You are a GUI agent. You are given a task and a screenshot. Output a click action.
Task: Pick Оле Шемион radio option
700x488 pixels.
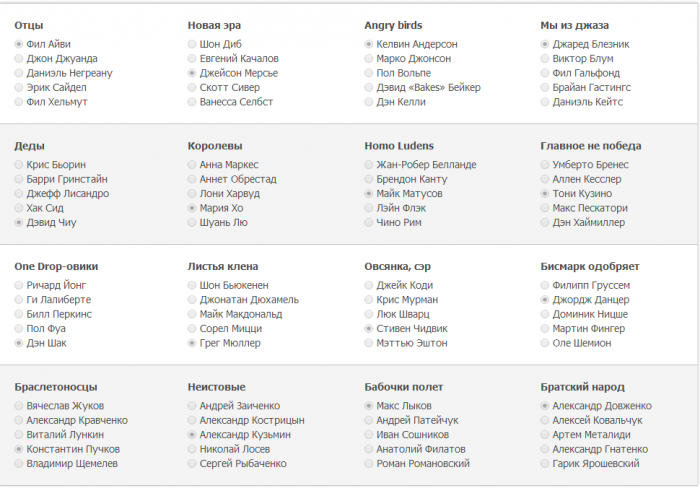[x=545, y=343]
